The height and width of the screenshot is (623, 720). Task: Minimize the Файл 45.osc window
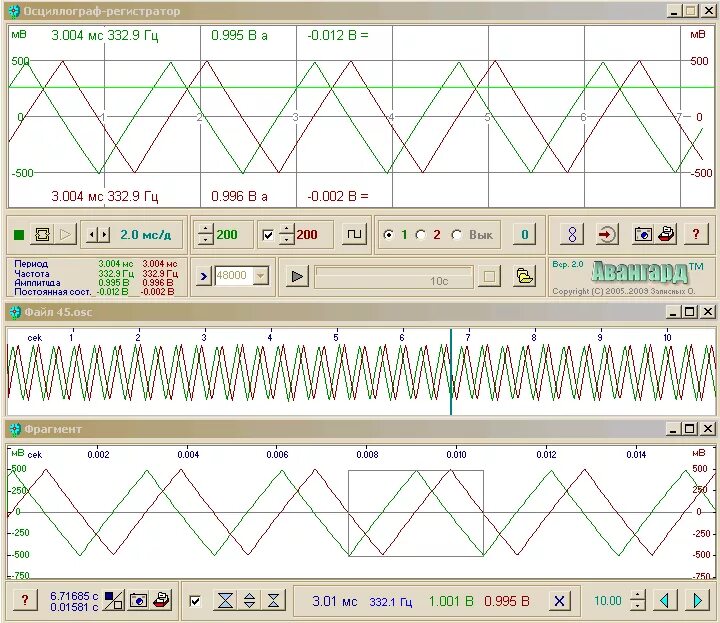pos(673,312)
